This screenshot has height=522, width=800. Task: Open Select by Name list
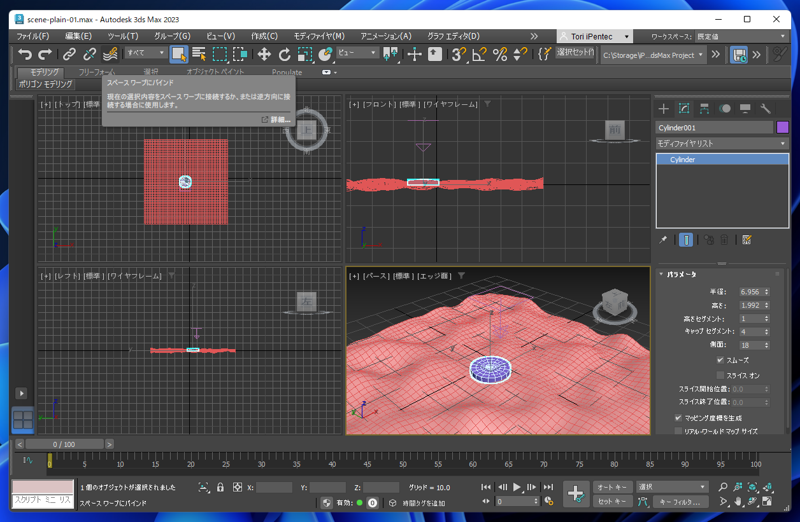[x=199, y=54]
